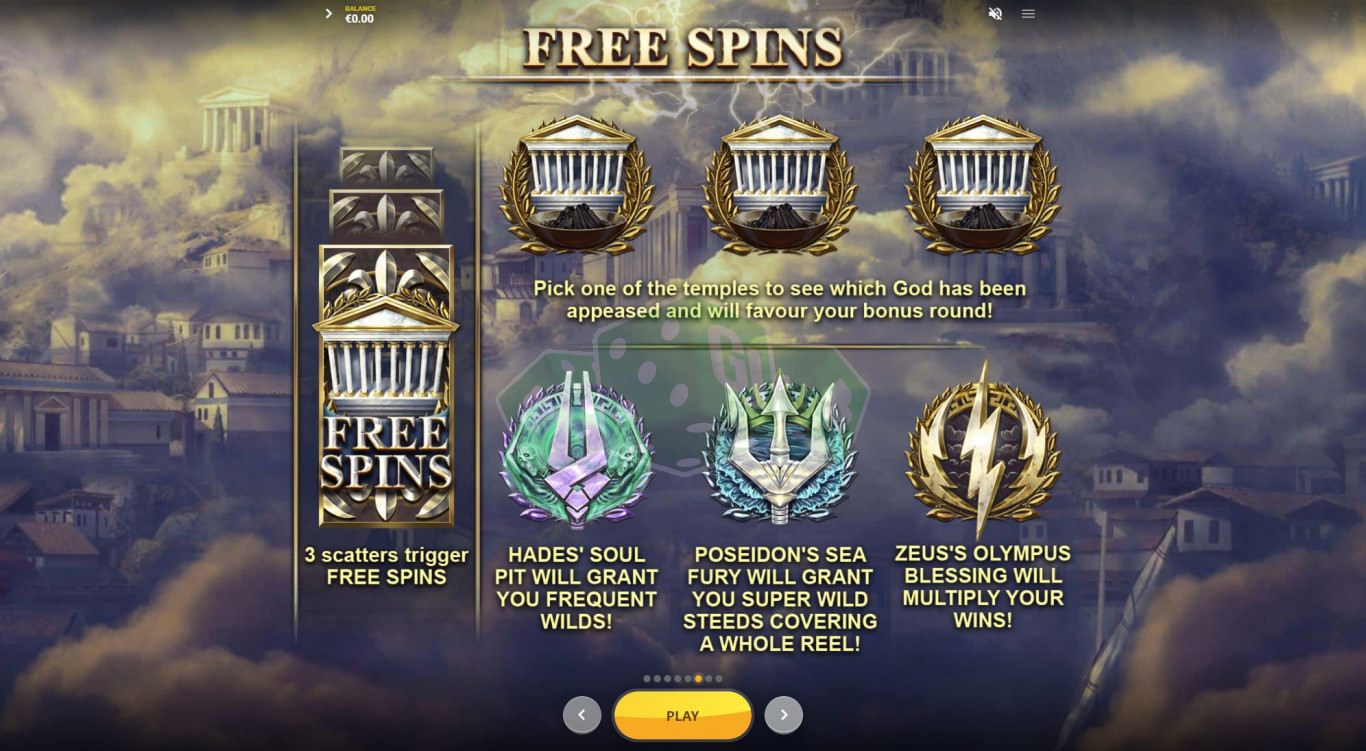Pick the right temple emblem
The width and height of the screenshot is (1366, 751).
point(983,184)
